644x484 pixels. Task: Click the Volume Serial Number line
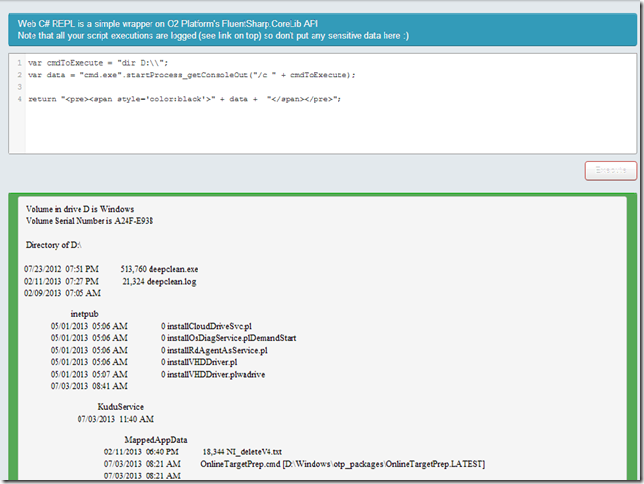point(89,220)
